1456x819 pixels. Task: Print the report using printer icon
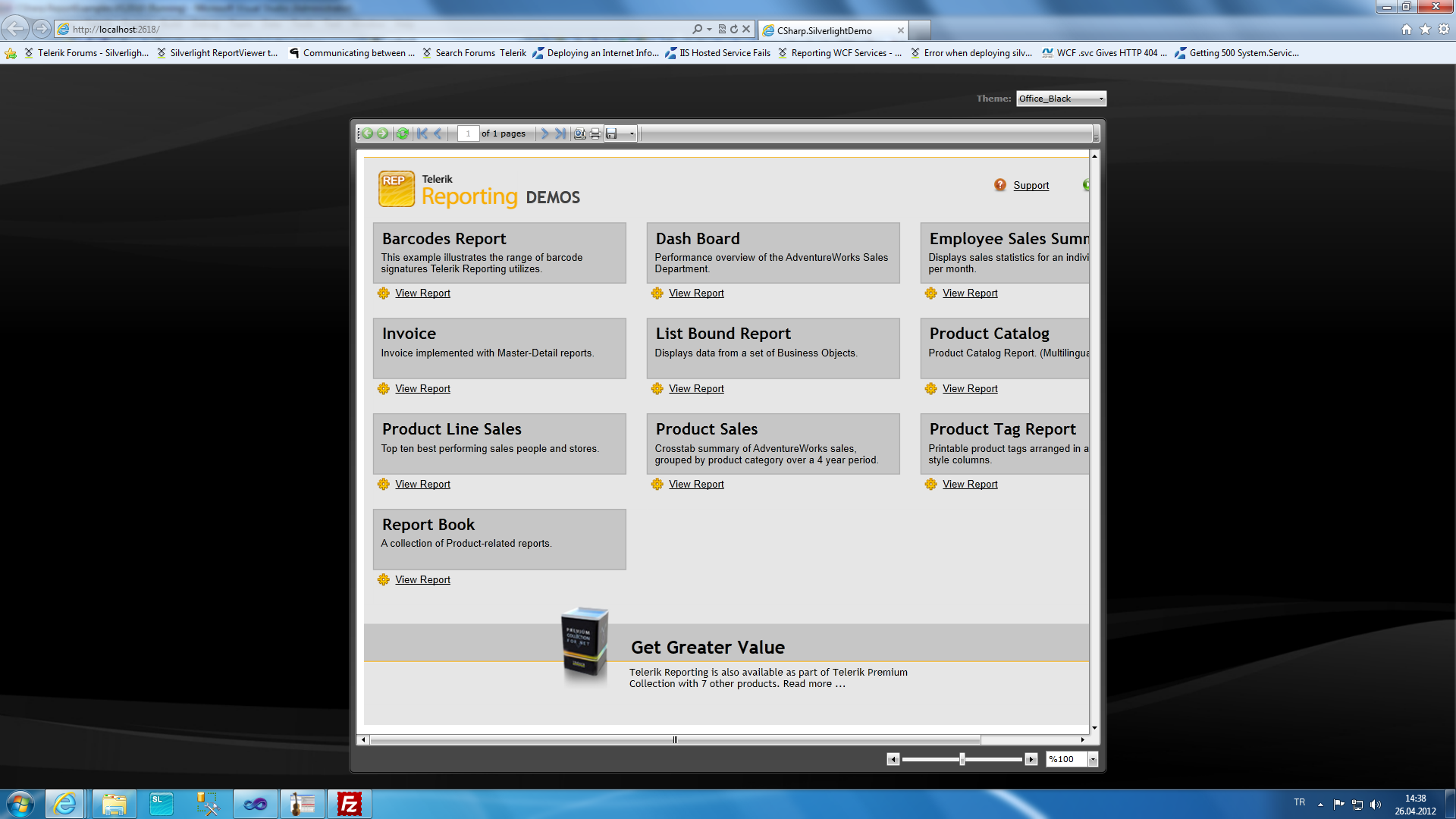click(595, 133)
